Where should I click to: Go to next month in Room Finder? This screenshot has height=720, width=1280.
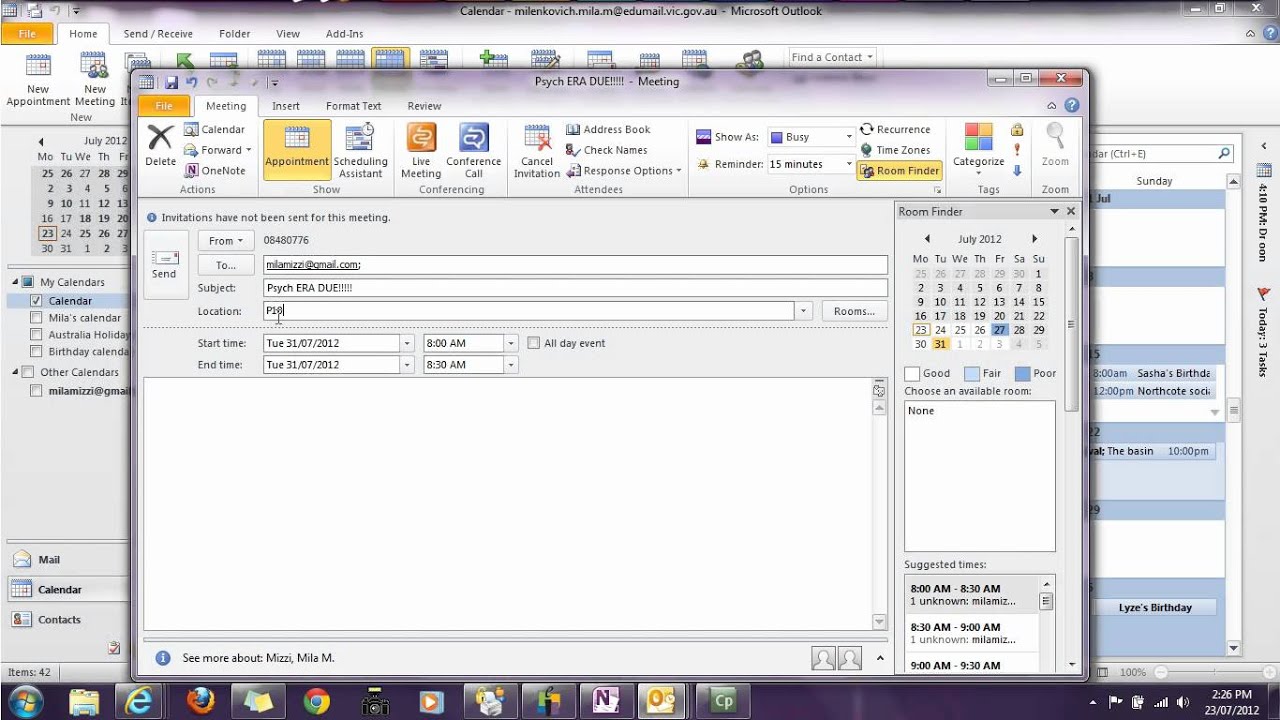pos(1034,239)
